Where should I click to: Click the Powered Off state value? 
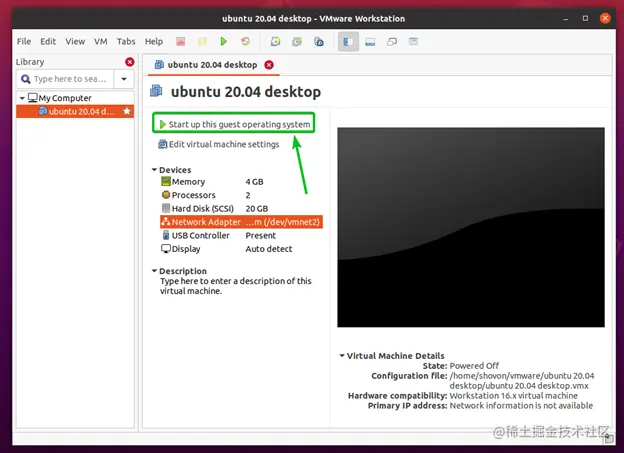point(474,365)
